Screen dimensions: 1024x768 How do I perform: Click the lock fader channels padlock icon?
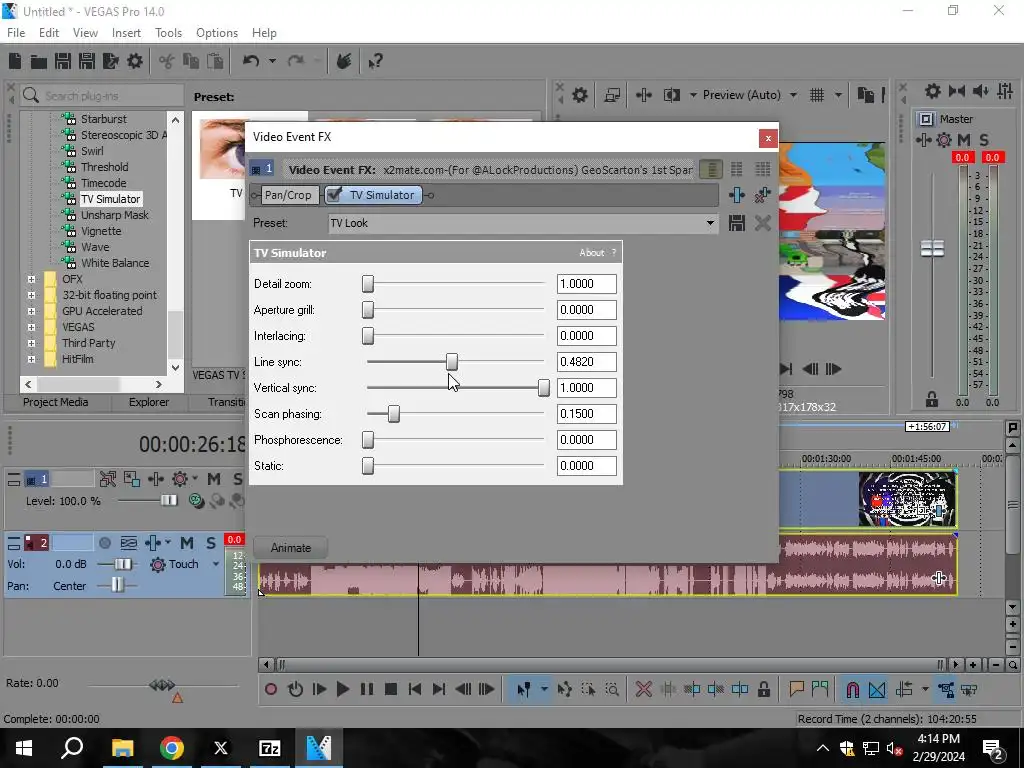click(932, 399)
